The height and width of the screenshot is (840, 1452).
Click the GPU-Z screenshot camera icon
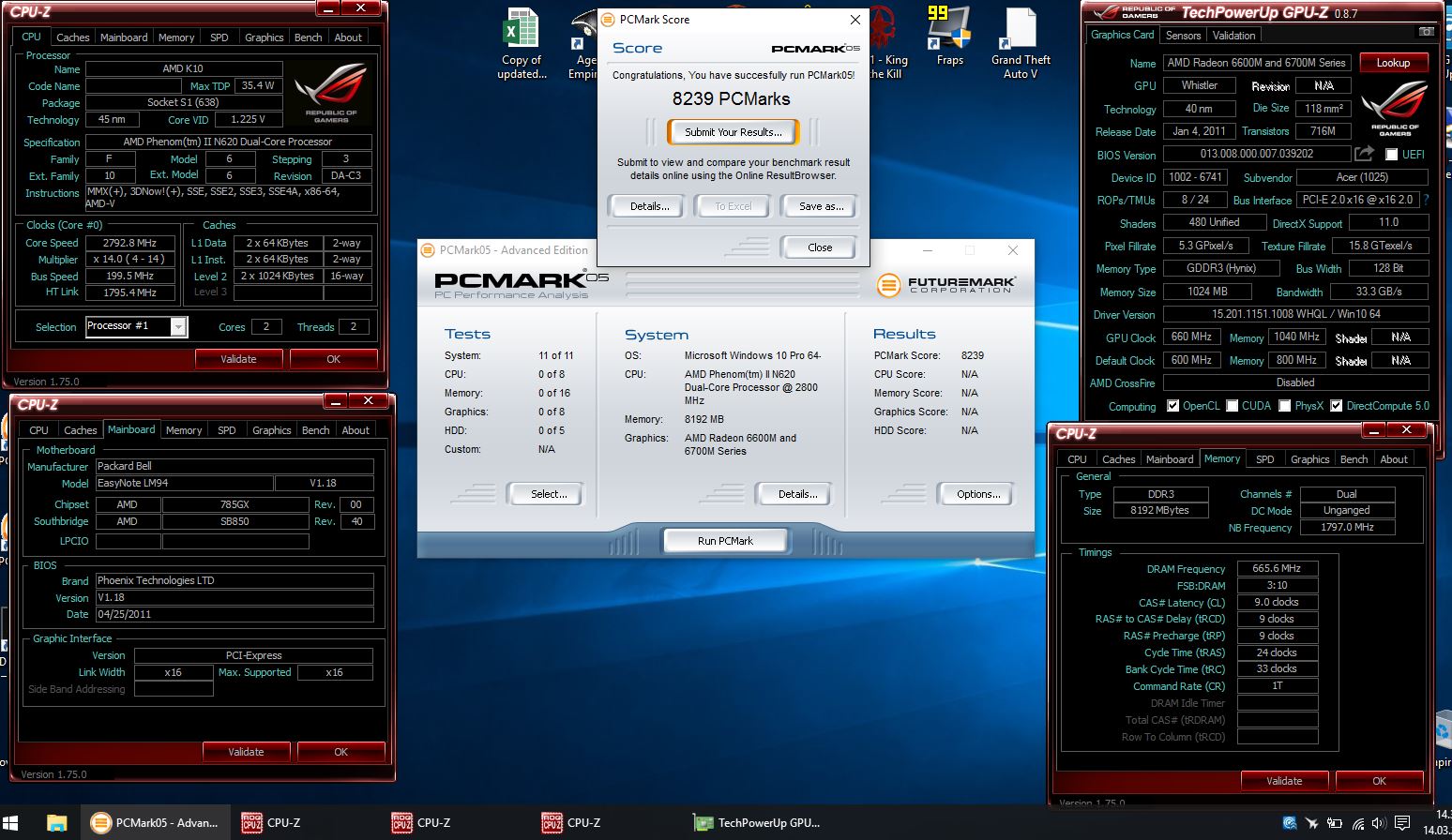(x=1427, y=32)
